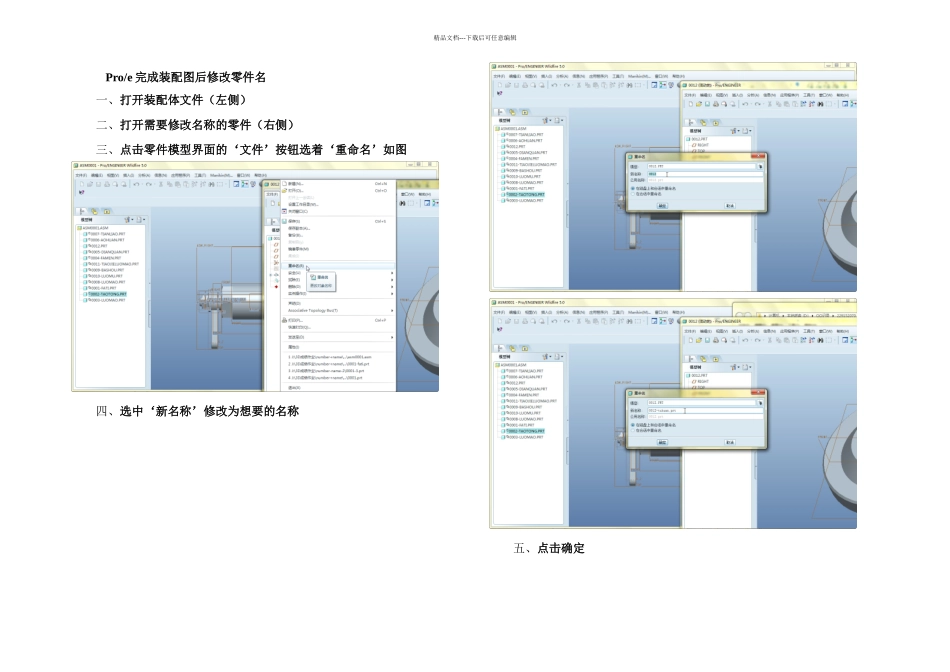Viewport: 950px width, 672px height.
Task: Select highlighted 0002-TAOTONG.PRT in left screenshot's model tree
Action: coord(107,294)
